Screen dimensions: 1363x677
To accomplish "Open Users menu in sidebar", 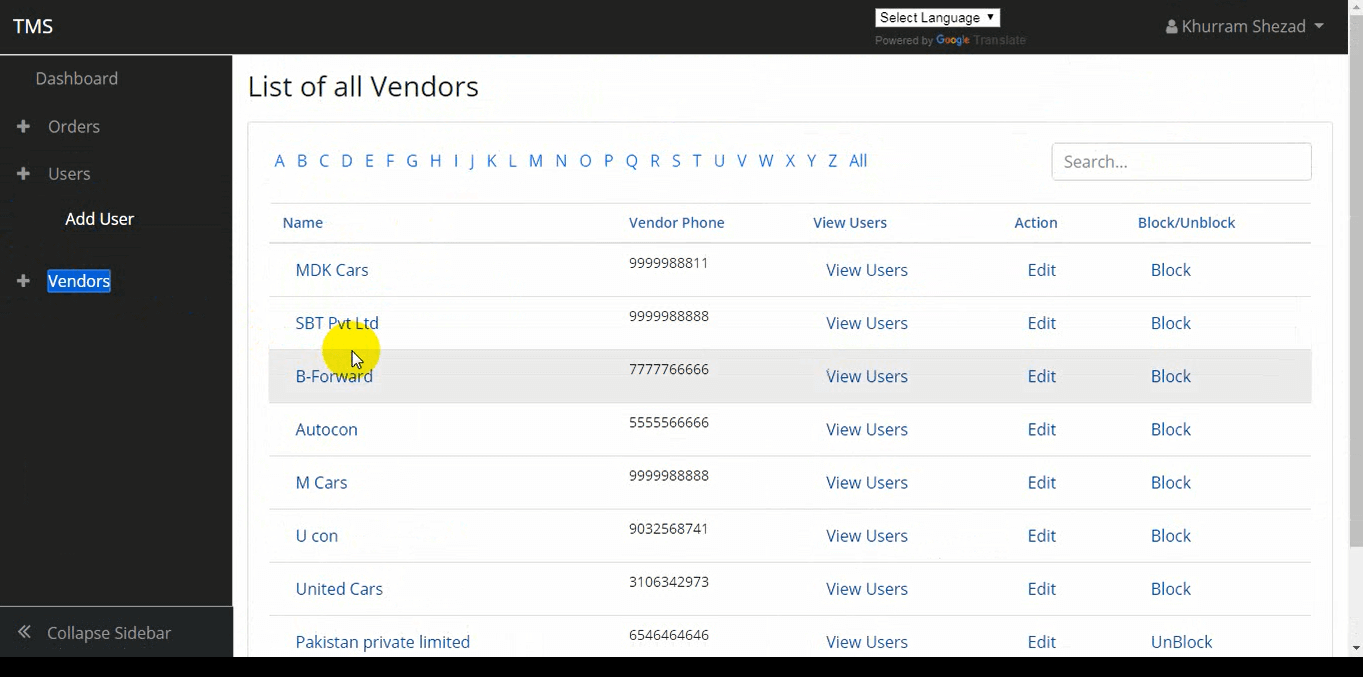I will 69,173.
